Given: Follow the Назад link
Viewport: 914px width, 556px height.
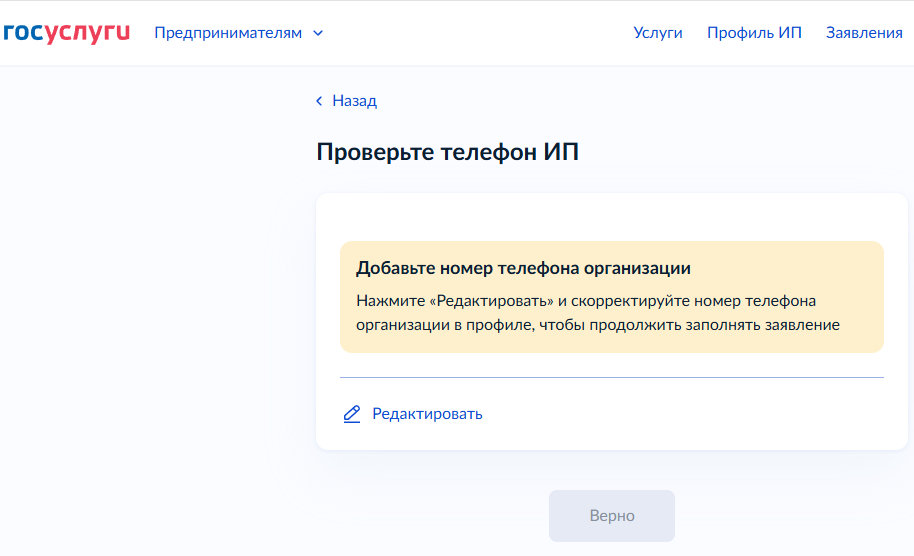Looking at the screenshot, I should pyautogui.click(x=354, y=101).
